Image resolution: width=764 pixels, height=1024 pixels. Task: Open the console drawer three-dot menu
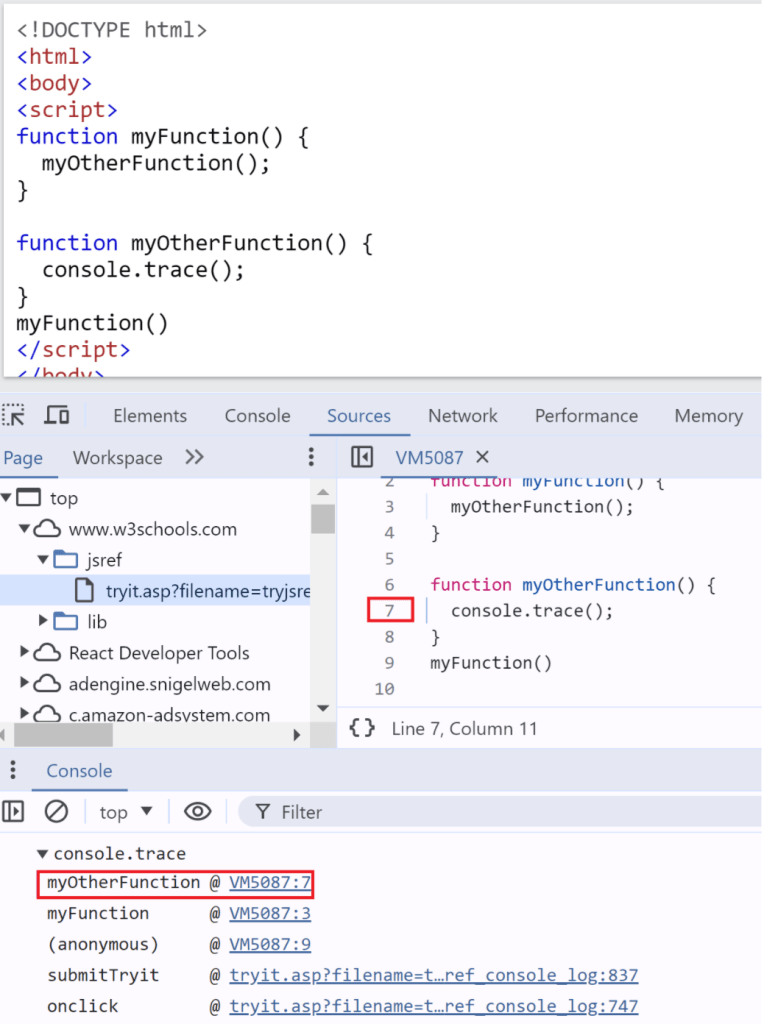(12, 771)
